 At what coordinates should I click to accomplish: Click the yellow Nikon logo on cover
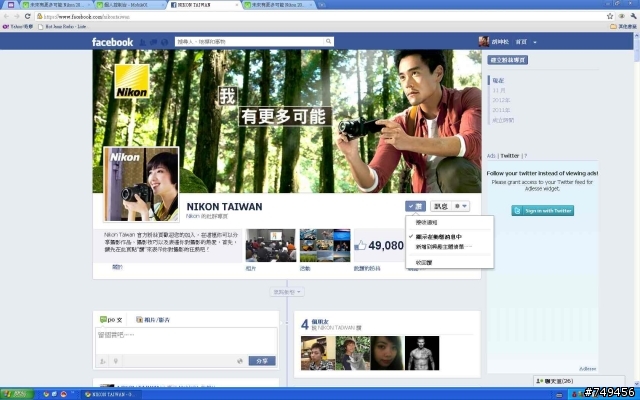click(x=132, y=81)
